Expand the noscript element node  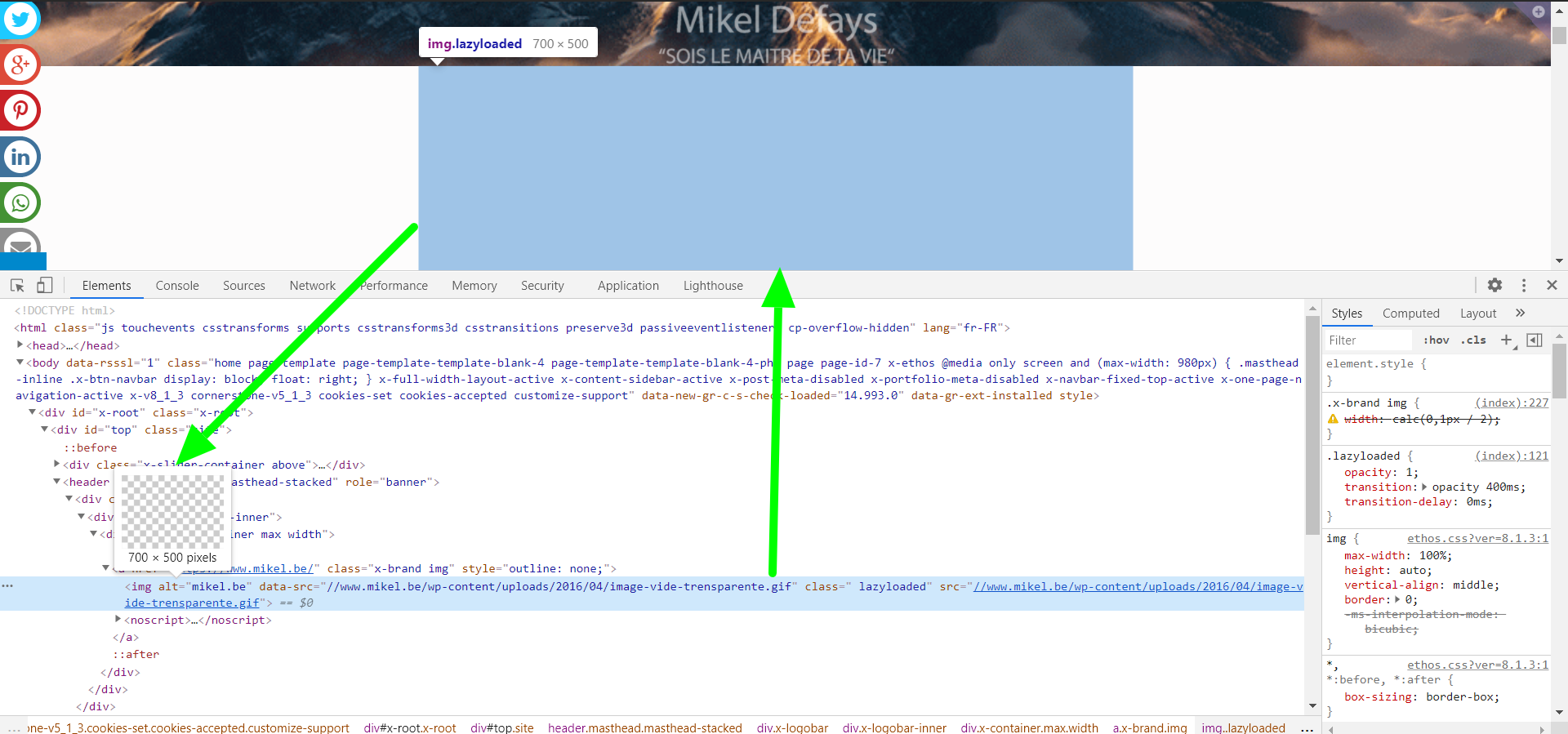118,619
